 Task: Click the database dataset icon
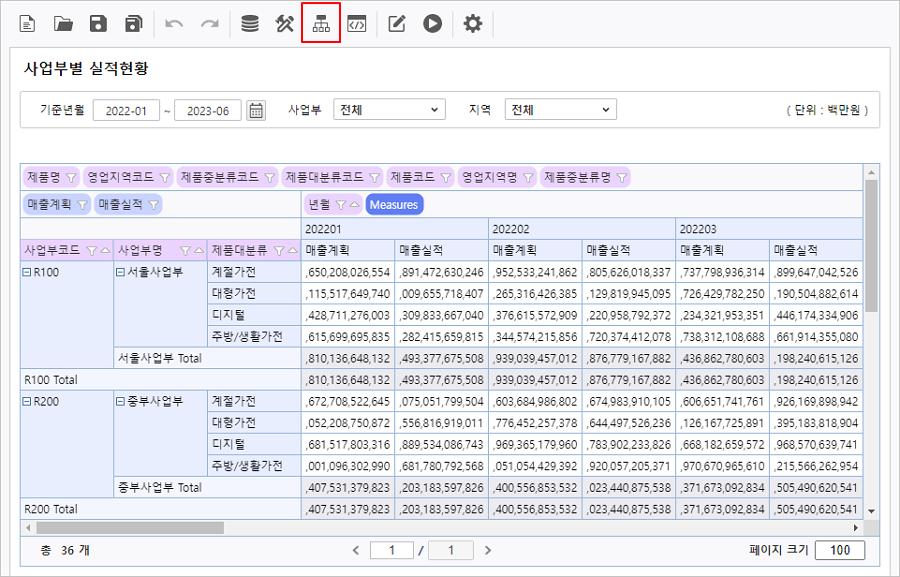point(250,23)
